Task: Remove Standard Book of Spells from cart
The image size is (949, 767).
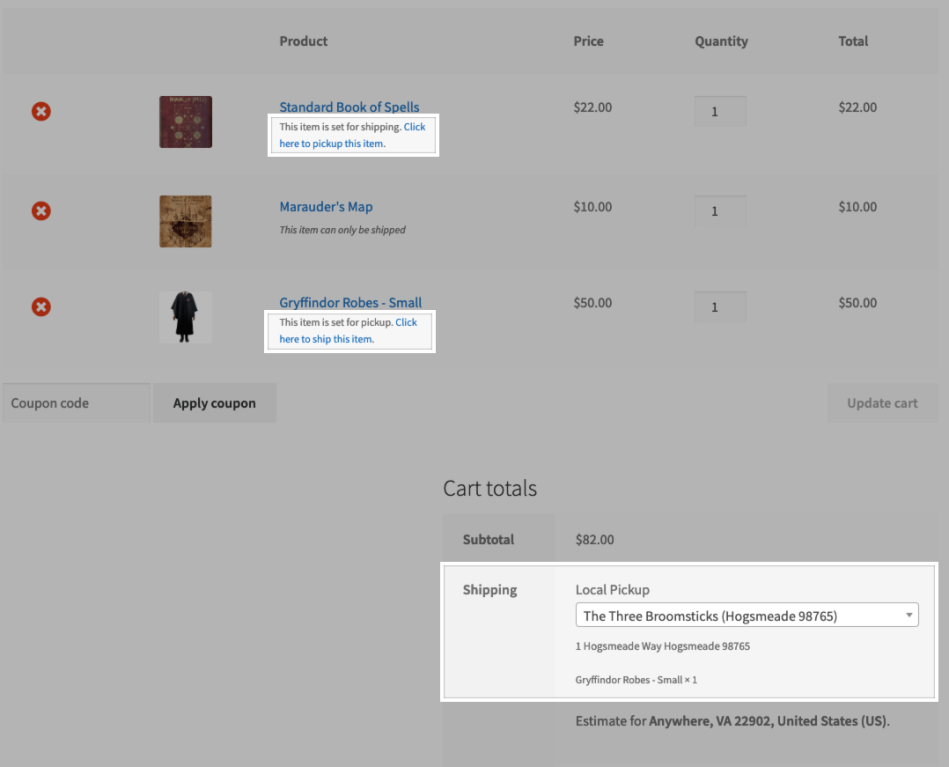Action: click(x=41, y=111)
